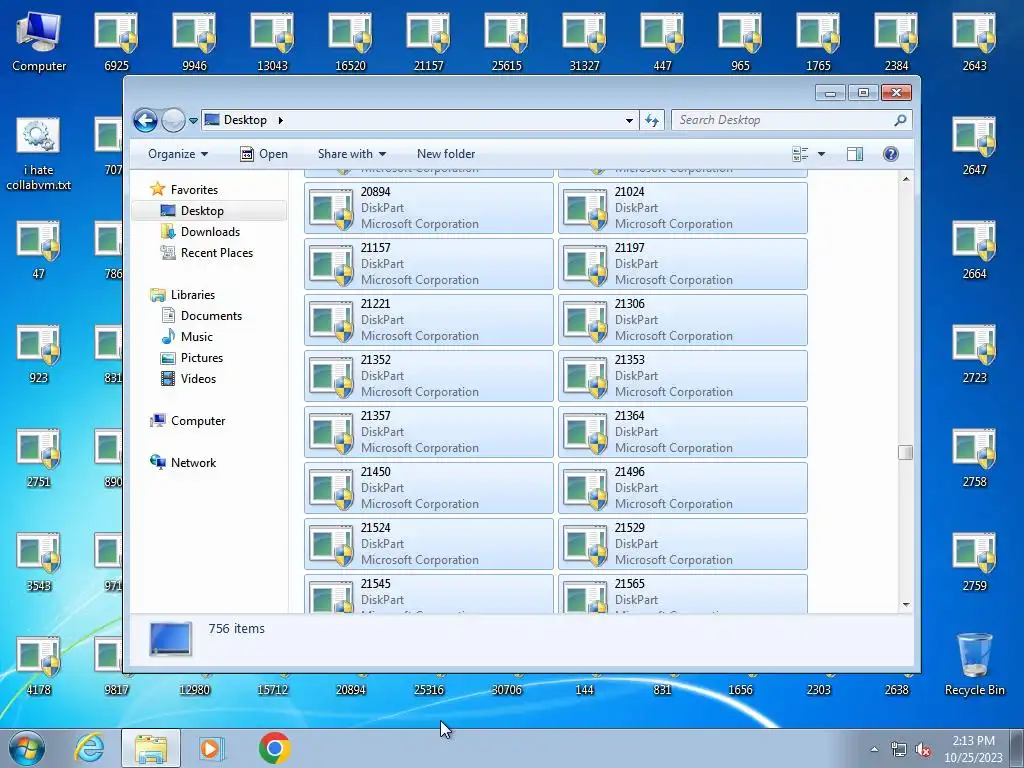Select the 21524 DiskPart file tile

428,544
